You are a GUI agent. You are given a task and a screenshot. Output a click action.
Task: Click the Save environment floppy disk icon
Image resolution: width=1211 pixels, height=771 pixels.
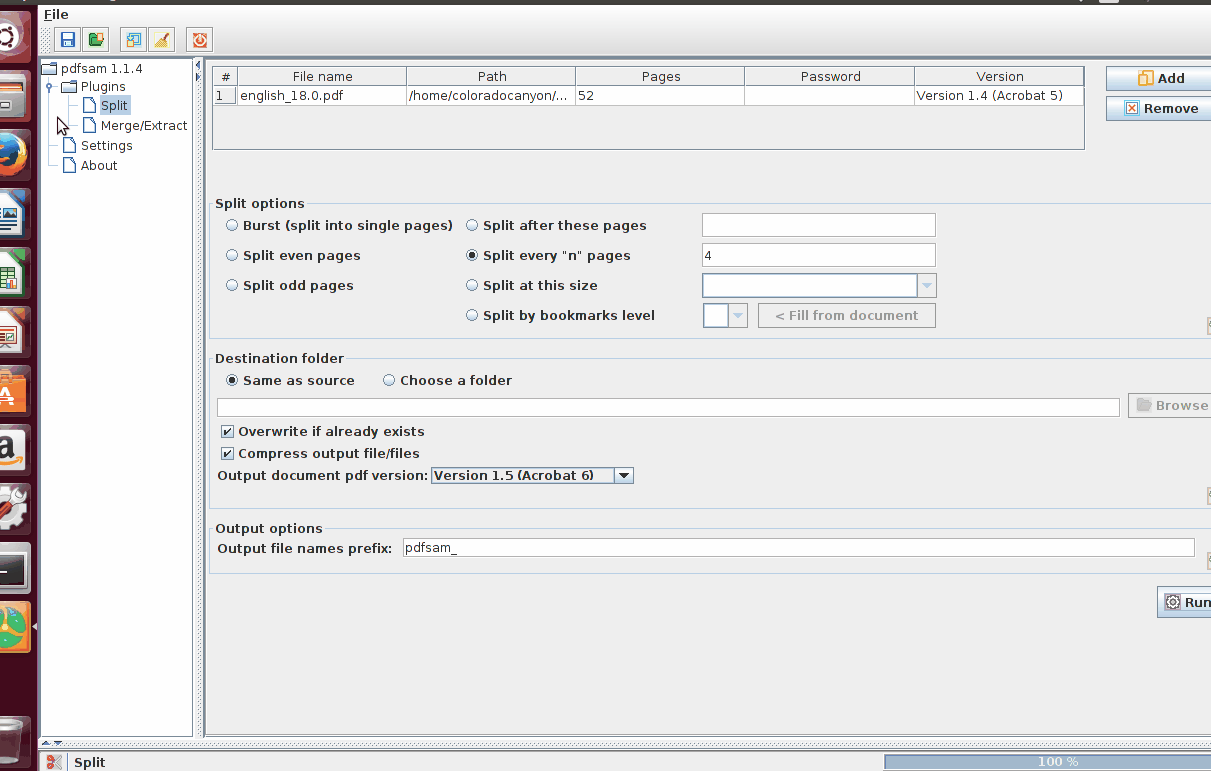68,40
